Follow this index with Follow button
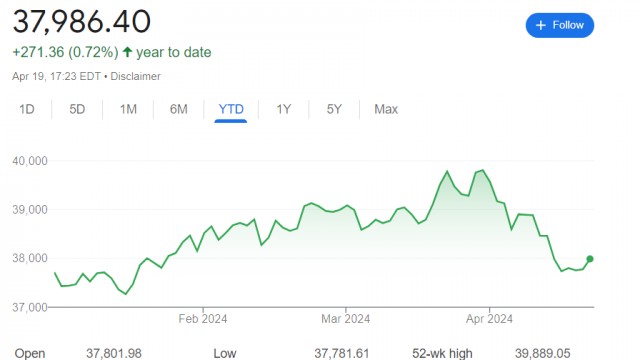 coord(560,25)
